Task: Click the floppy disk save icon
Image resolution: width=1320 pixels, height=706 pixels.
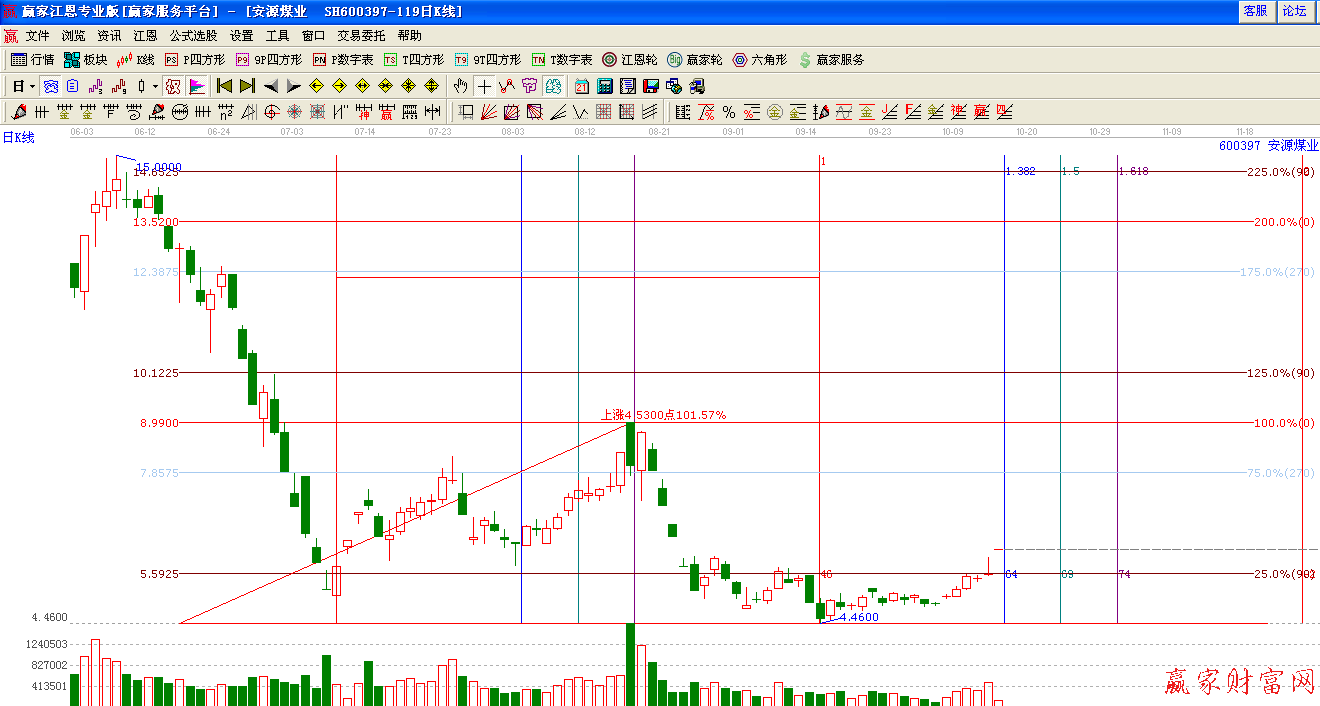Action: coord(651,86)
